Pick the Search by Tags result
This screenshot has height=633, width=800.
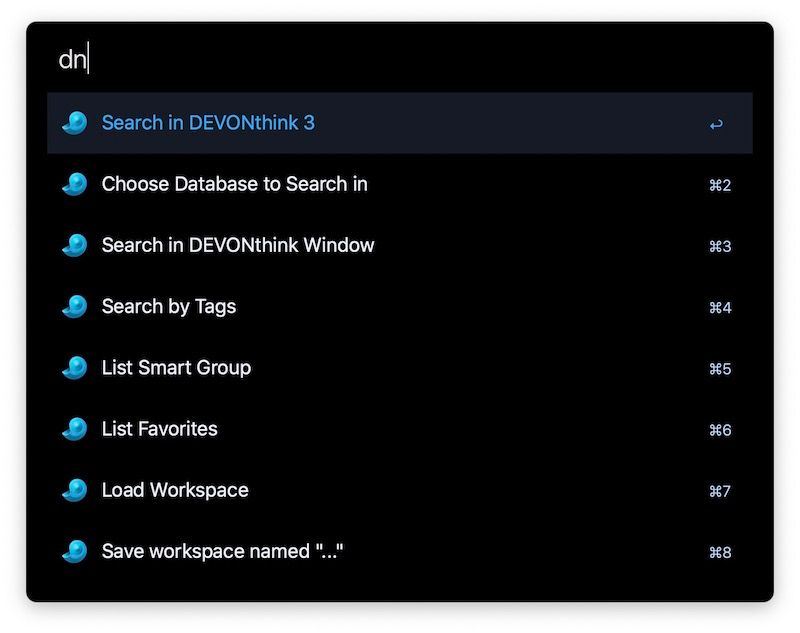[399, 307]
